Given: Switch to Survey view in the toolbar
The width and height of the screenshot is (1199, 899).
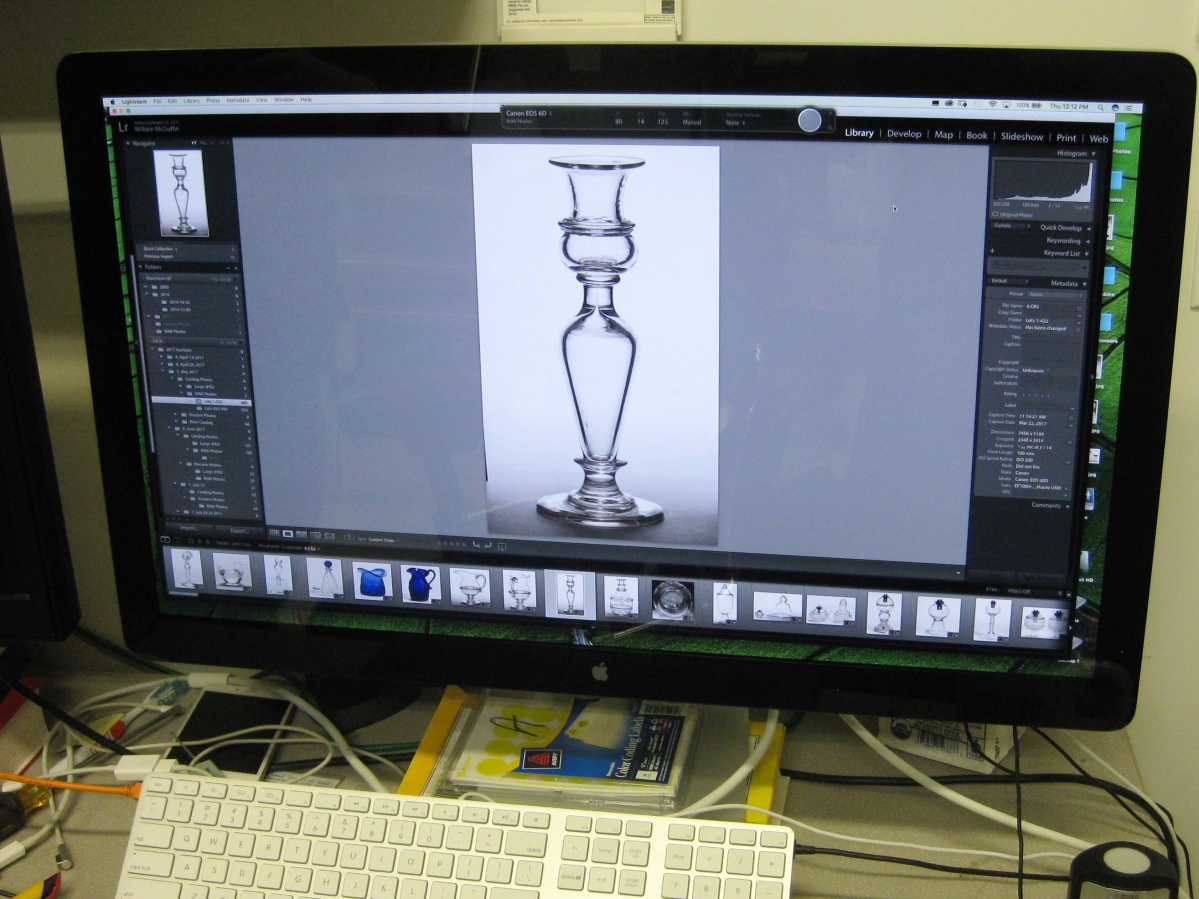Looking at the screenshot, I should coord(315,535).
